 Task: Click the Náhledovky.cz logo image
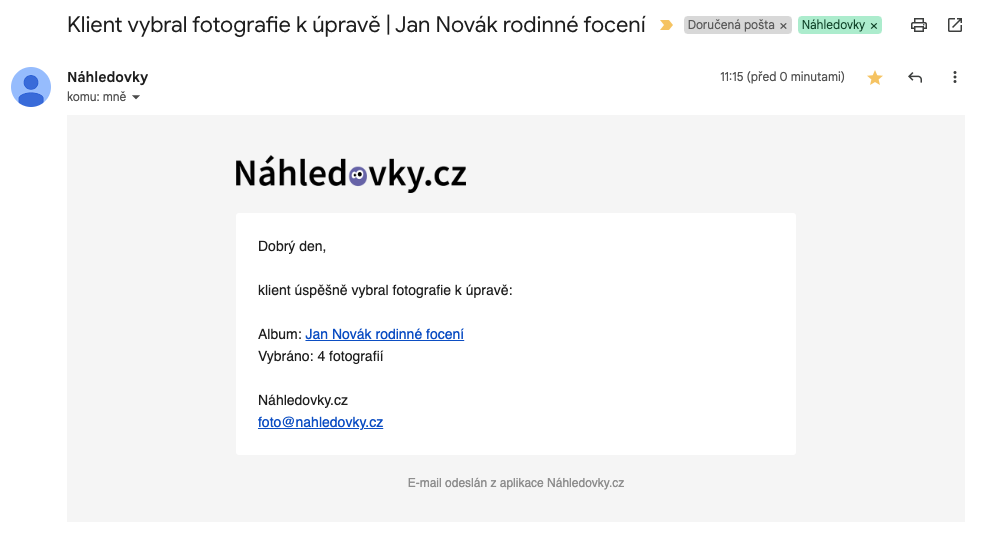click(x=350, y=174)
